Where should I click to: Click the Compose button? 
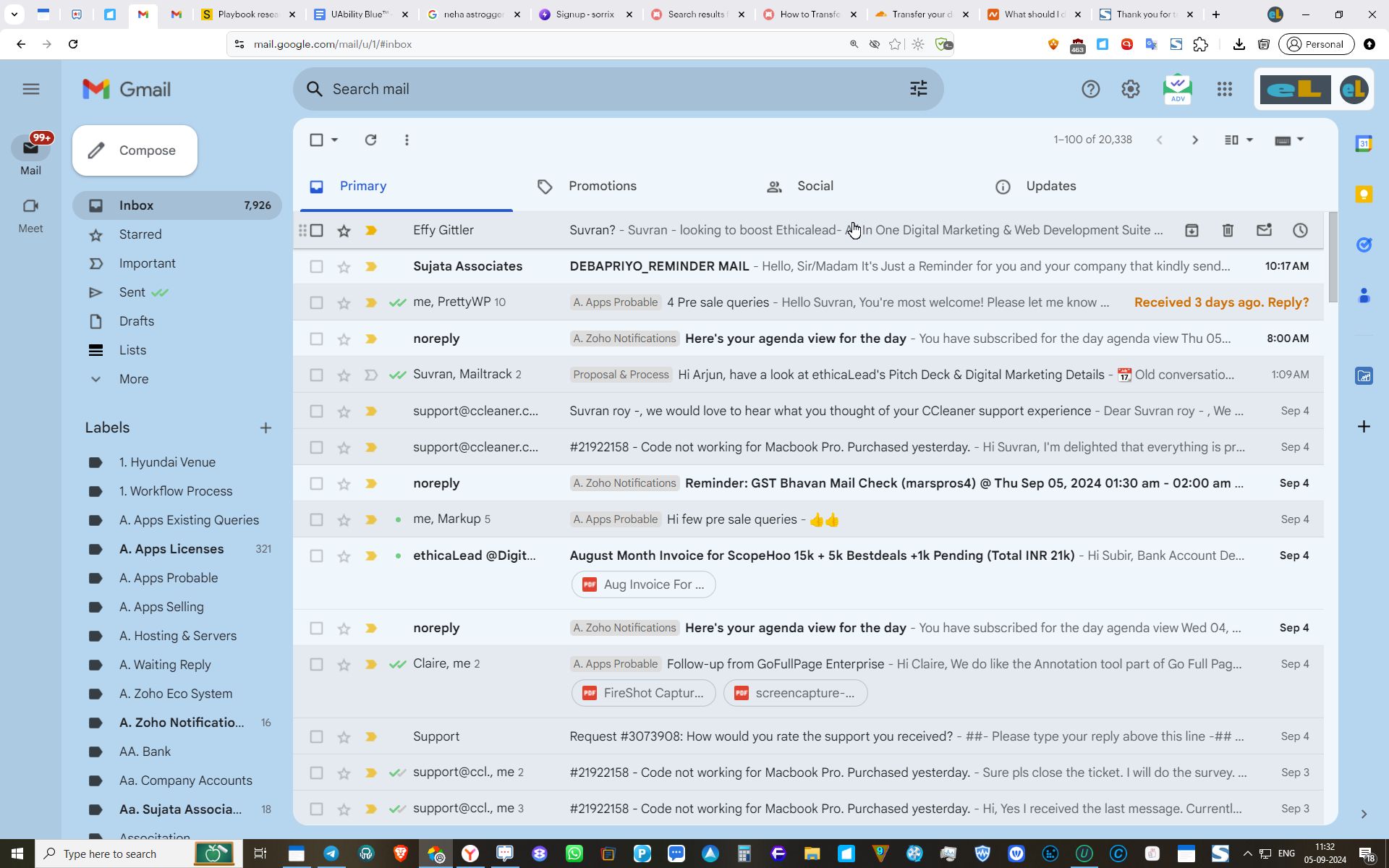[x=135, y=150]
